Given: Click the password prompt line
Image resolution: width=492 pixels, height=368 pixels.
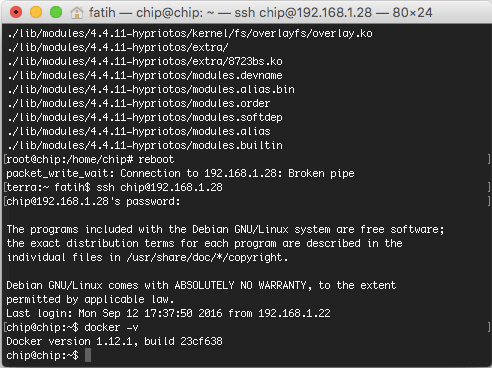Looking at the screenshot, I should 93,201.
